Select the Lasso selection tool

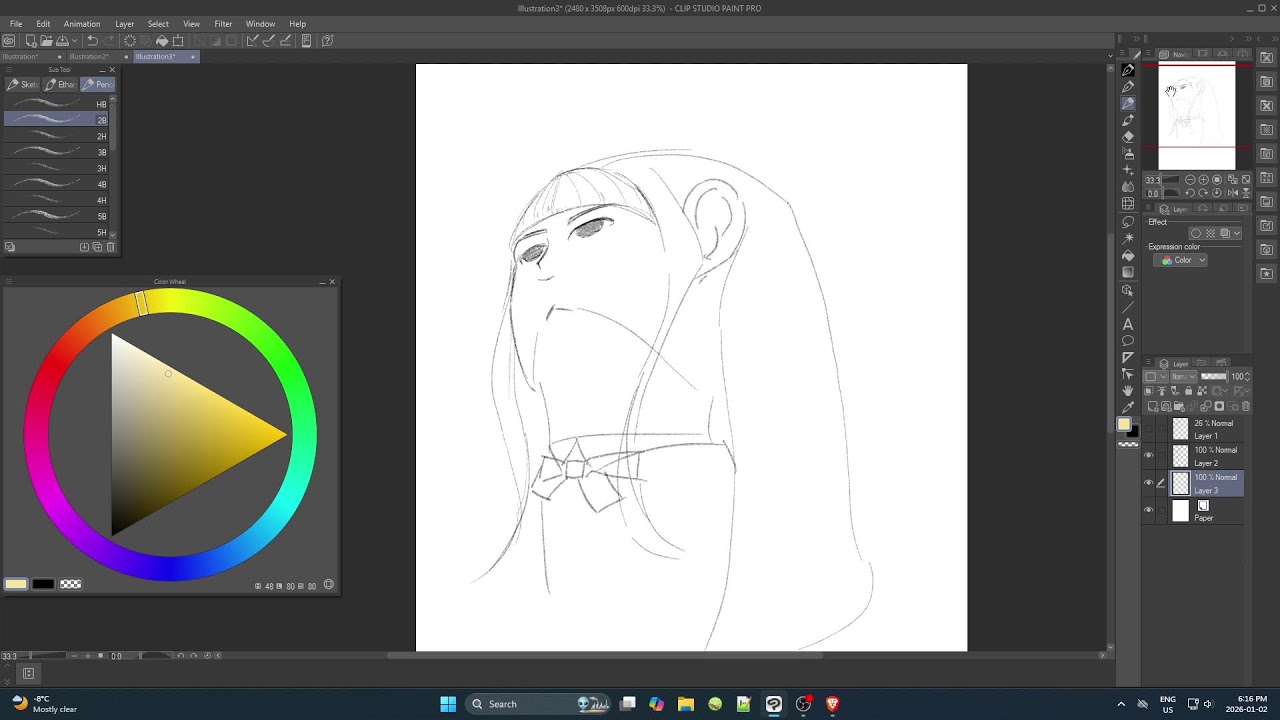(x=1128, y=222)
